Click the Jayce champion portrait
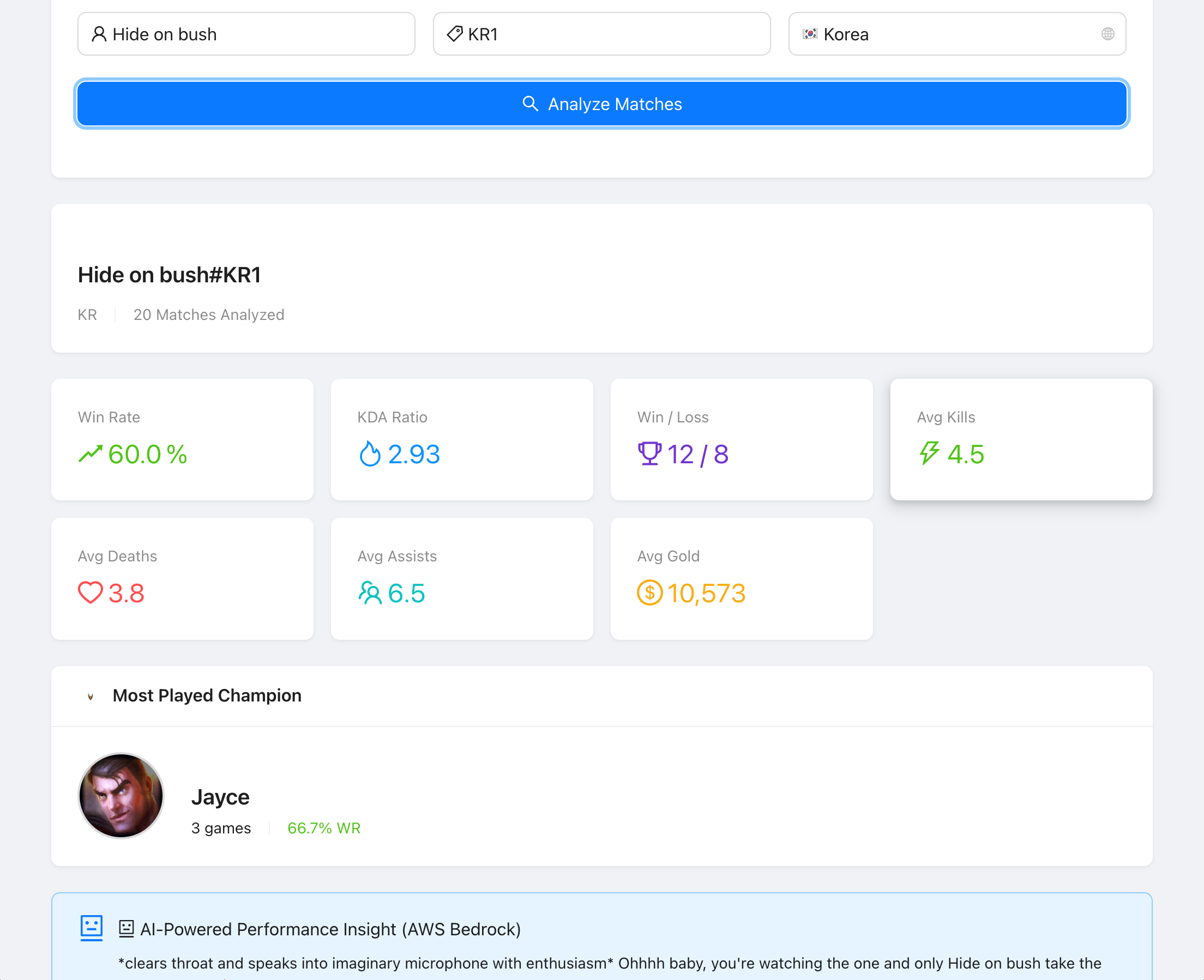Screen dimensions: 1204x980 click(121, 795)
